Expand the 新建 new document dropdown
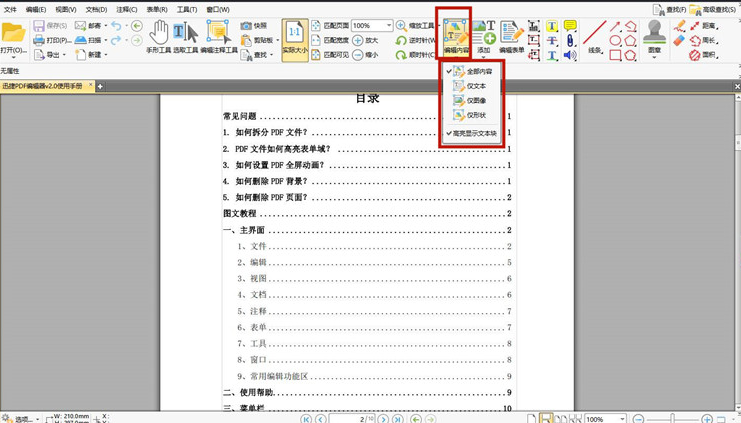The height and width of the screenshot is (423, 741). point(105,55)
